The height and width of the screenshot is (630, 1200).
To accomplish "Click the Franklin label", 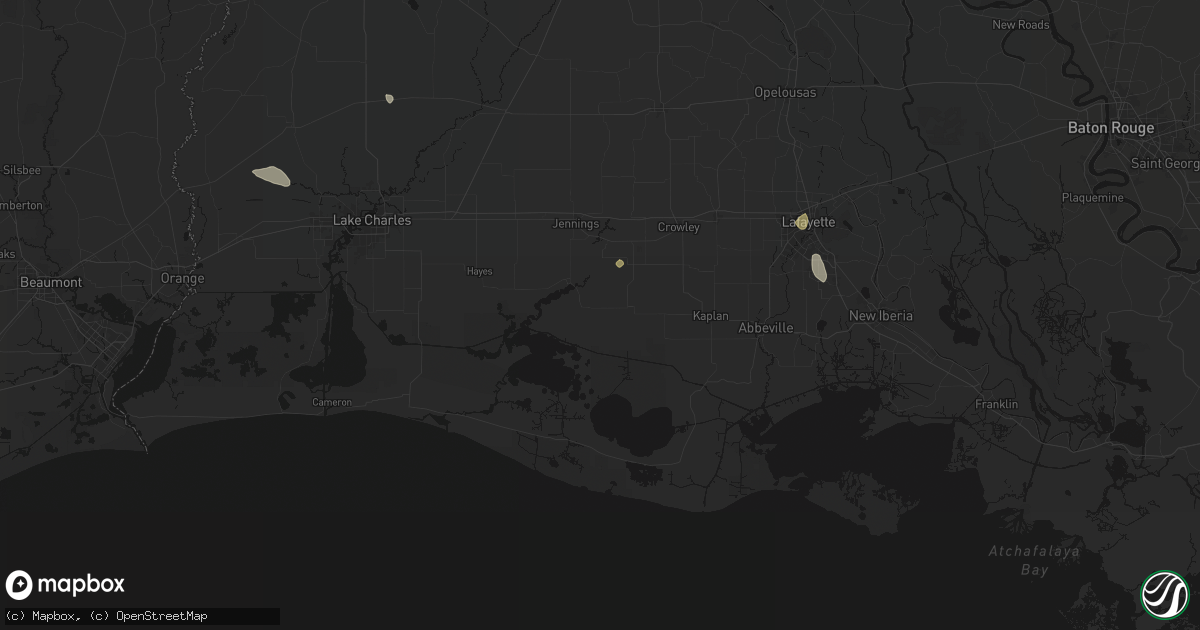I will [x=997, y=404].
